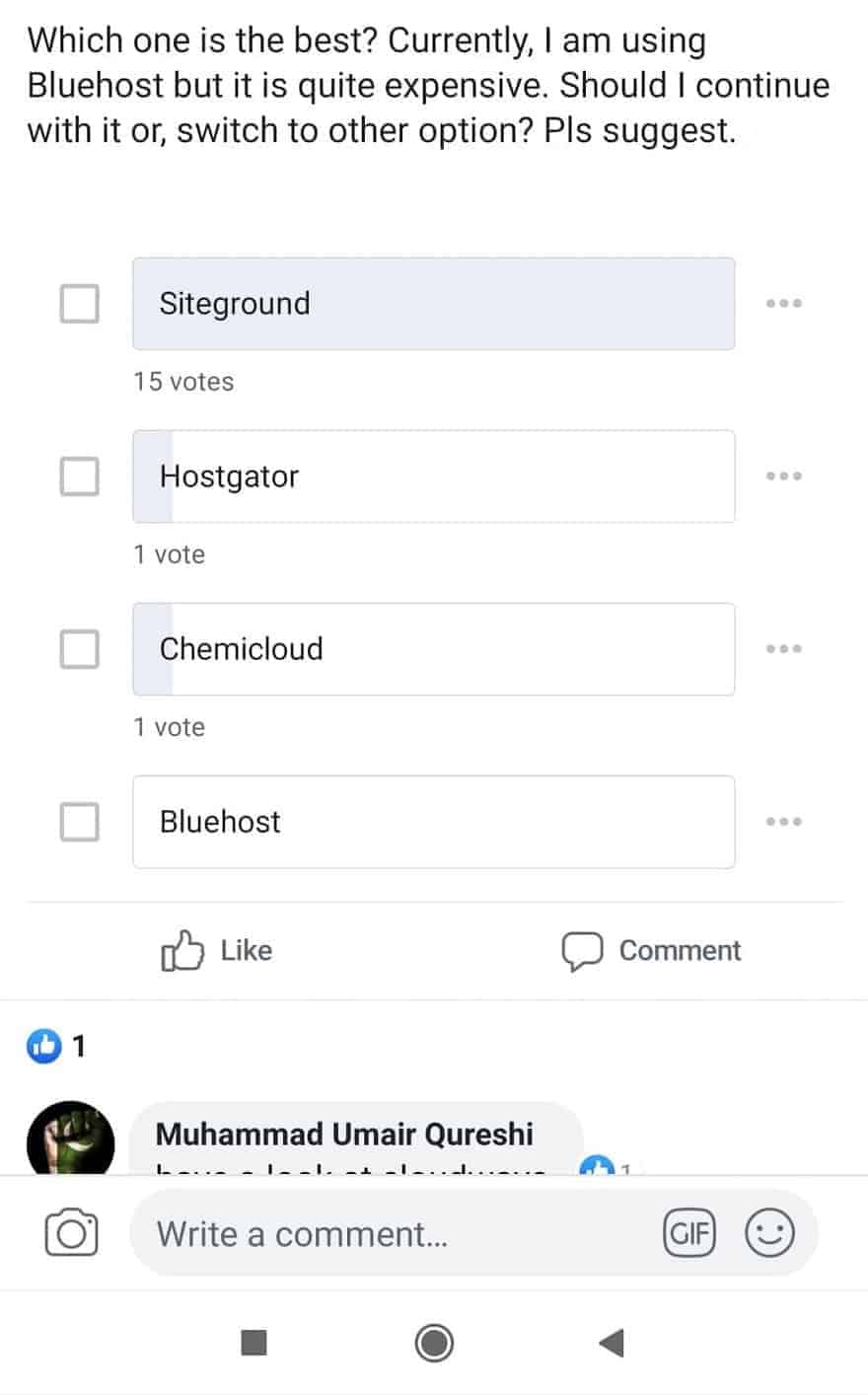The height and width of the screenshot is (1395, 868).
Task: Open the emoji smiley picker
Action: coord(769,1233)
